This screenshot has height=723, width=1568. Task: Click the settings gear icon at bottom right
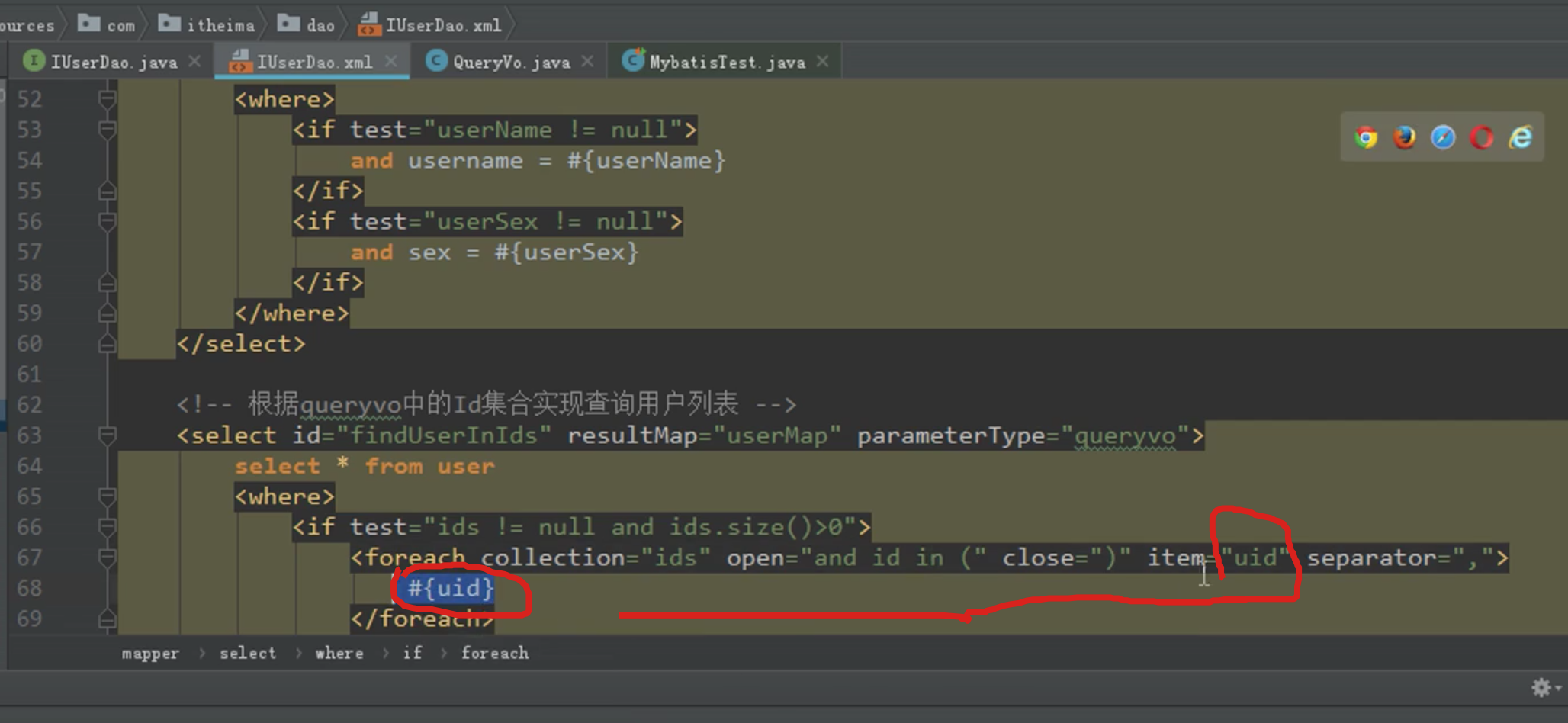pyautogui.click(x=1541, y=688)
